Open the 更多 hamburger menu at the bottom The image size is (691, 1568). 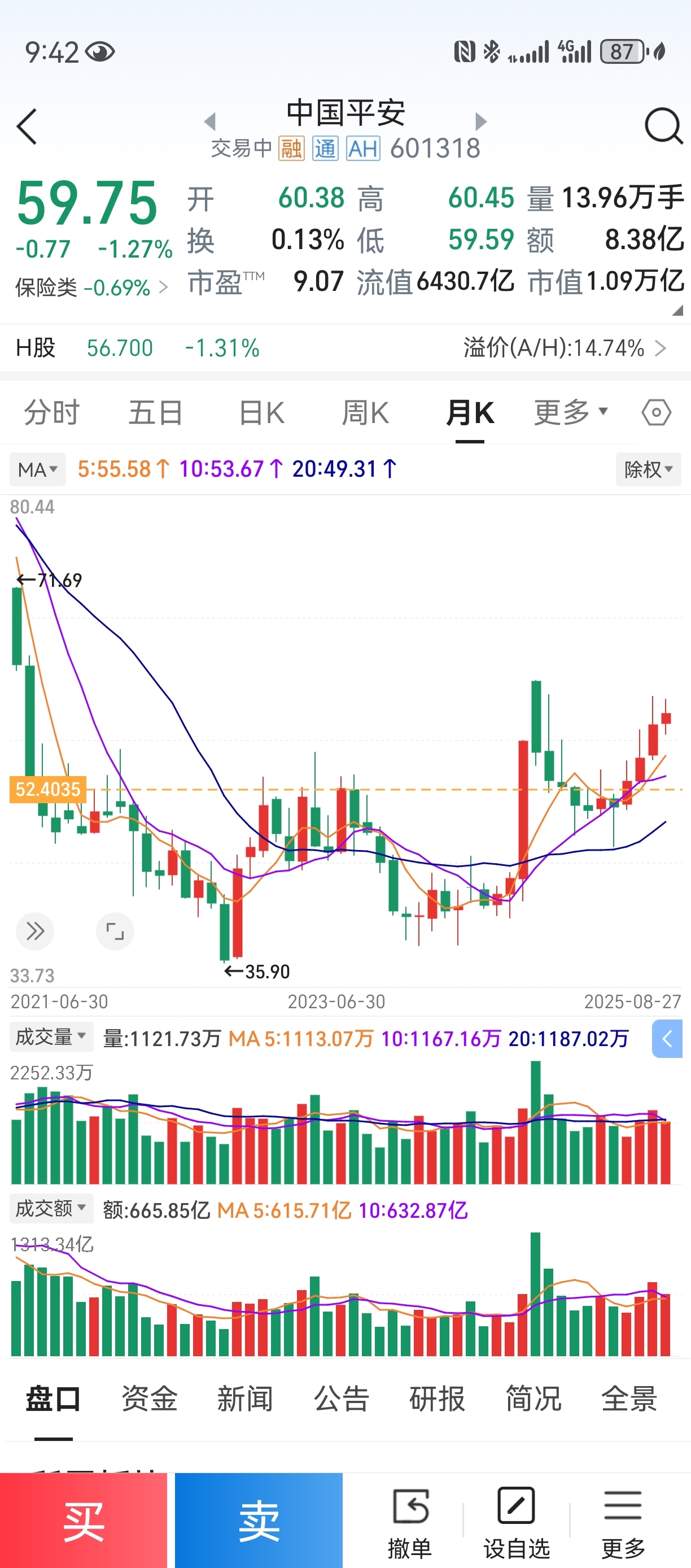pos(623,1522)
